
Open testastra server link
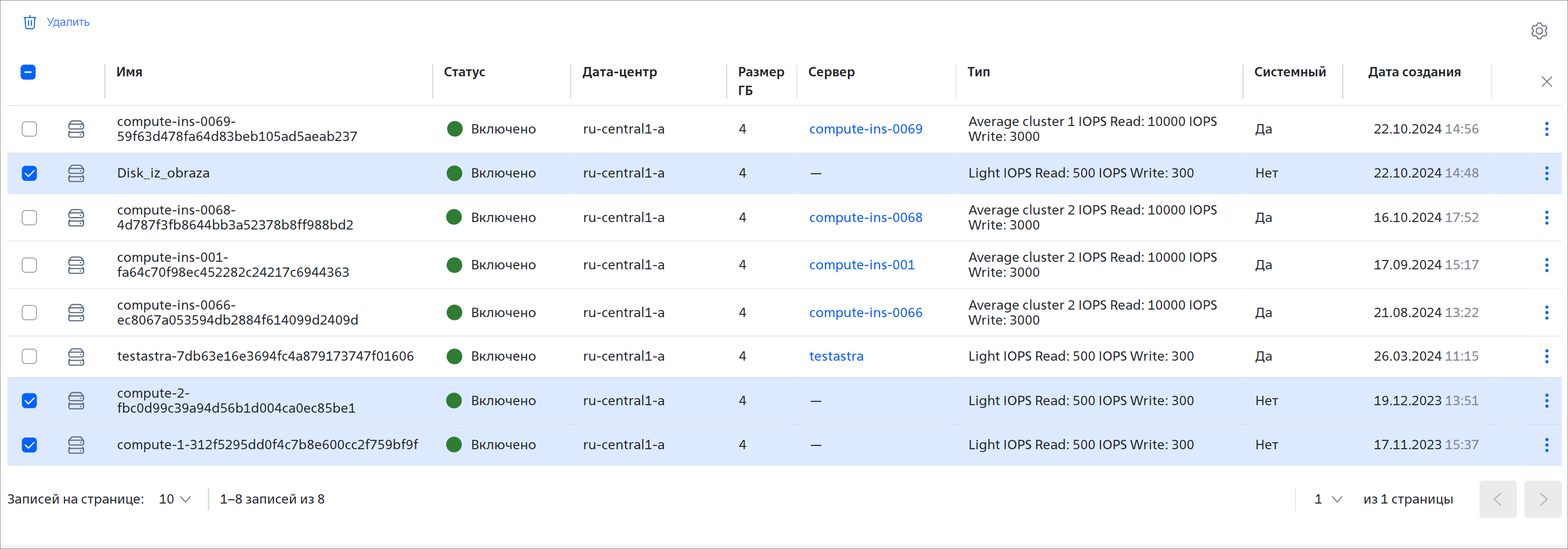tap(836, 356)
